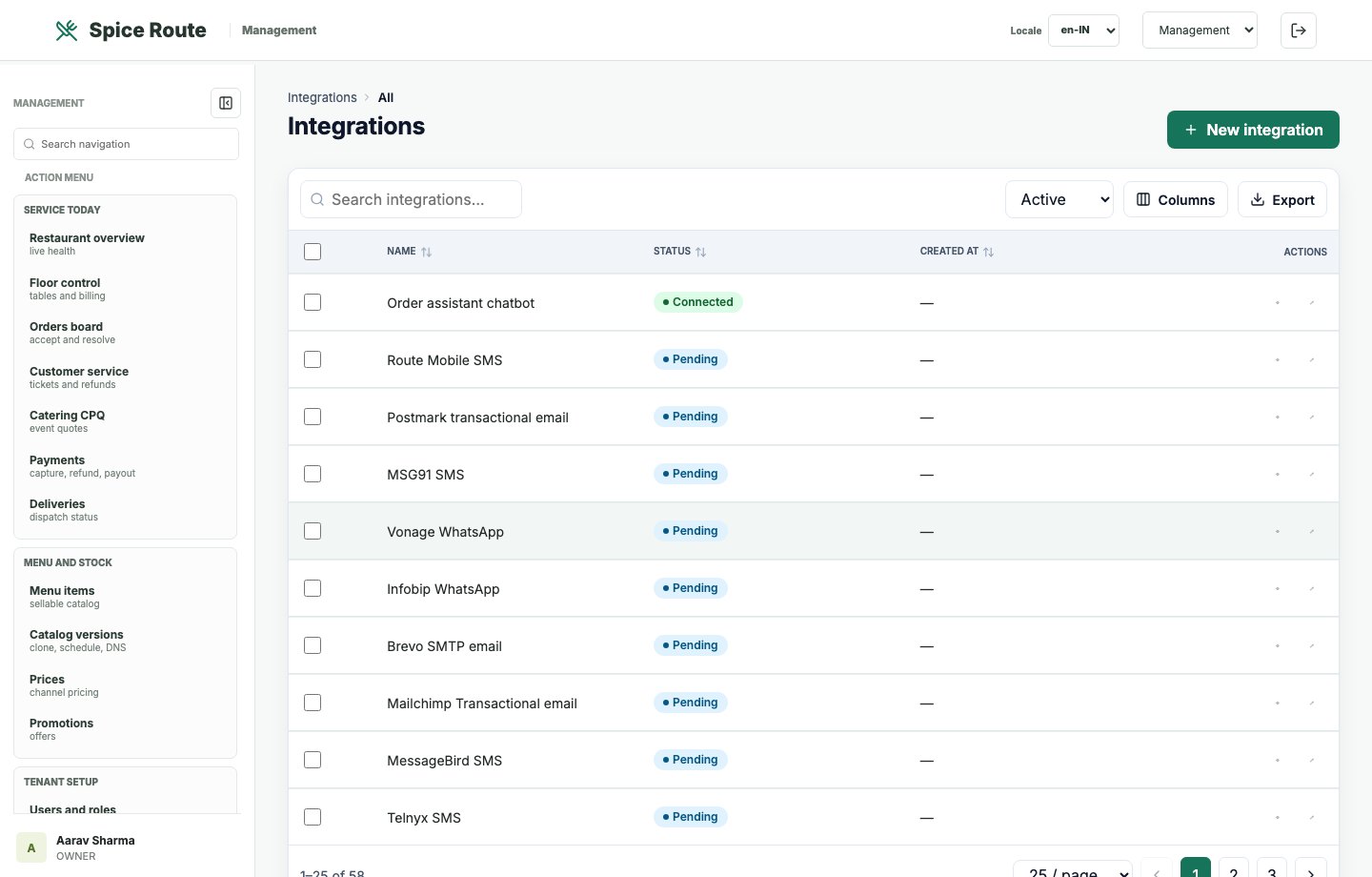Collapse the Management sidebar panel
Screen dimensions: 1372x877
pos(226,103)
